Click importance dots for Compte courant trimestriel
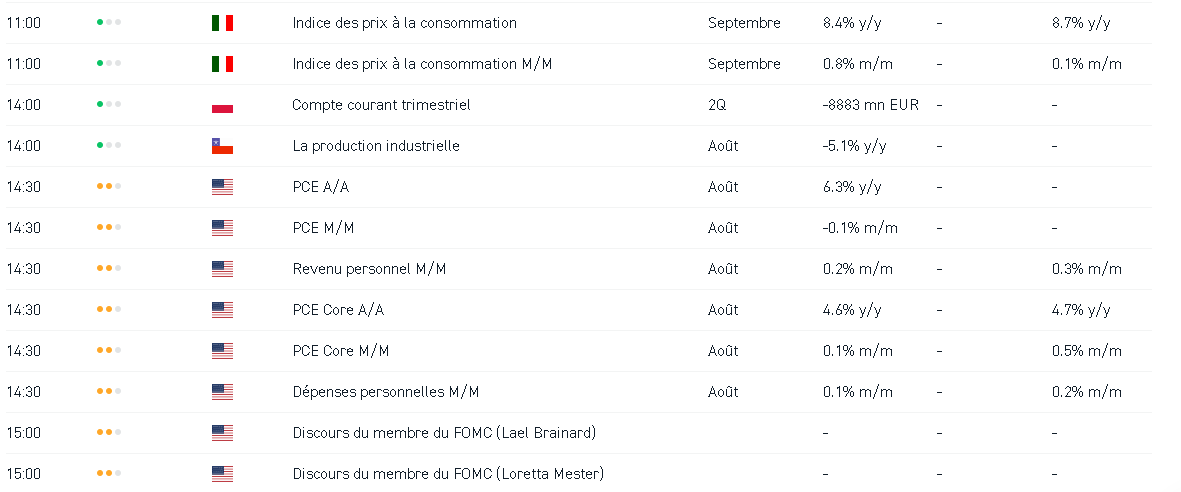Image resolution: width=1181 pixels, height=492 pixels. point(109,105)
